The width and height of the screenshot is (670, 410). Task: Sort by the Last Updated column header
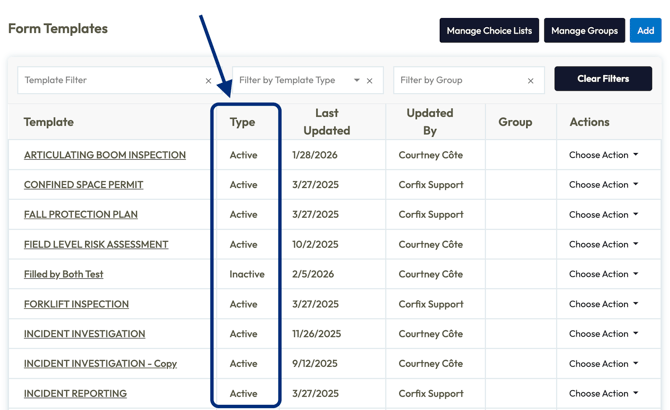[326, 122]
